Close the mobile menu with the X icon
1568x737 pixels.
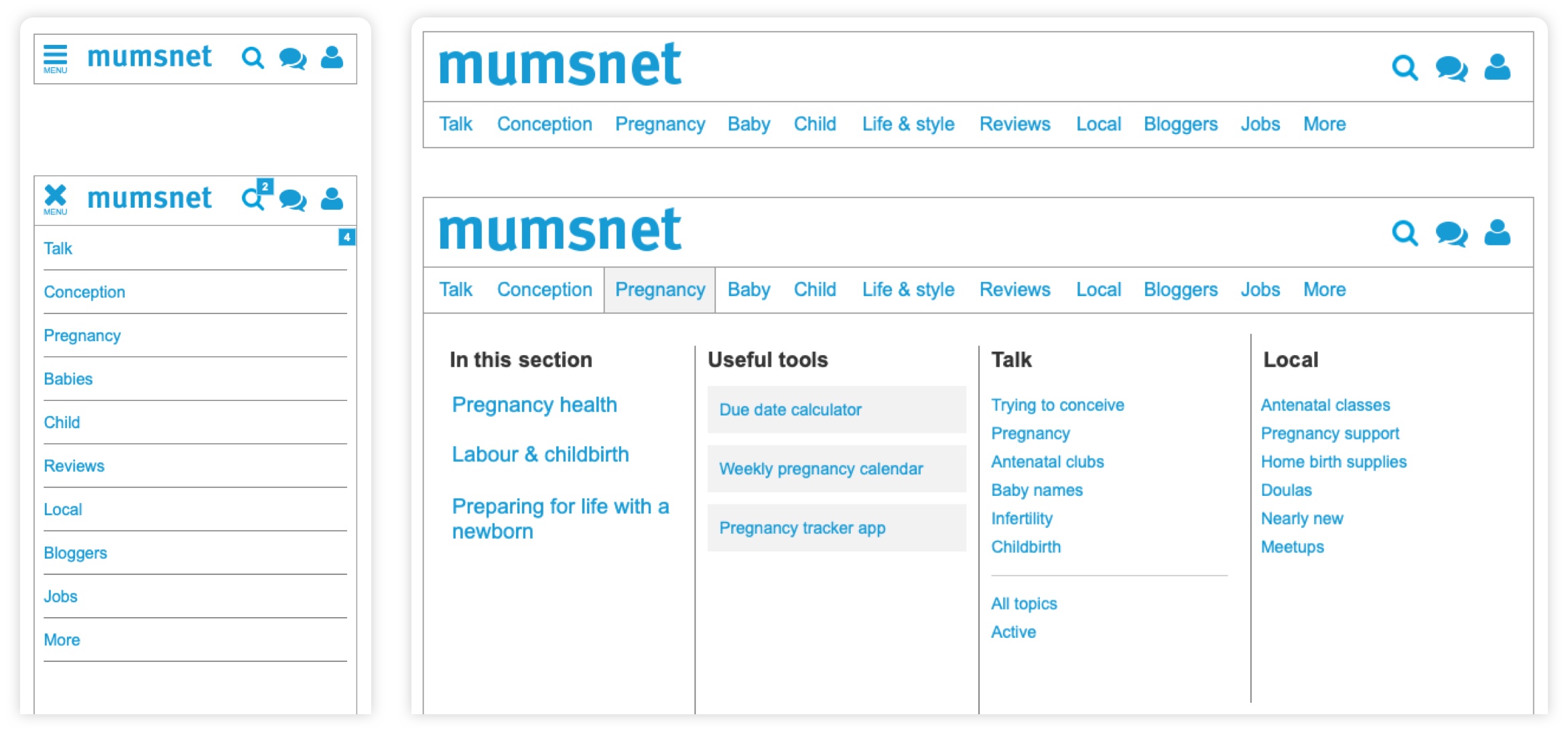click(x=55, y=198)
